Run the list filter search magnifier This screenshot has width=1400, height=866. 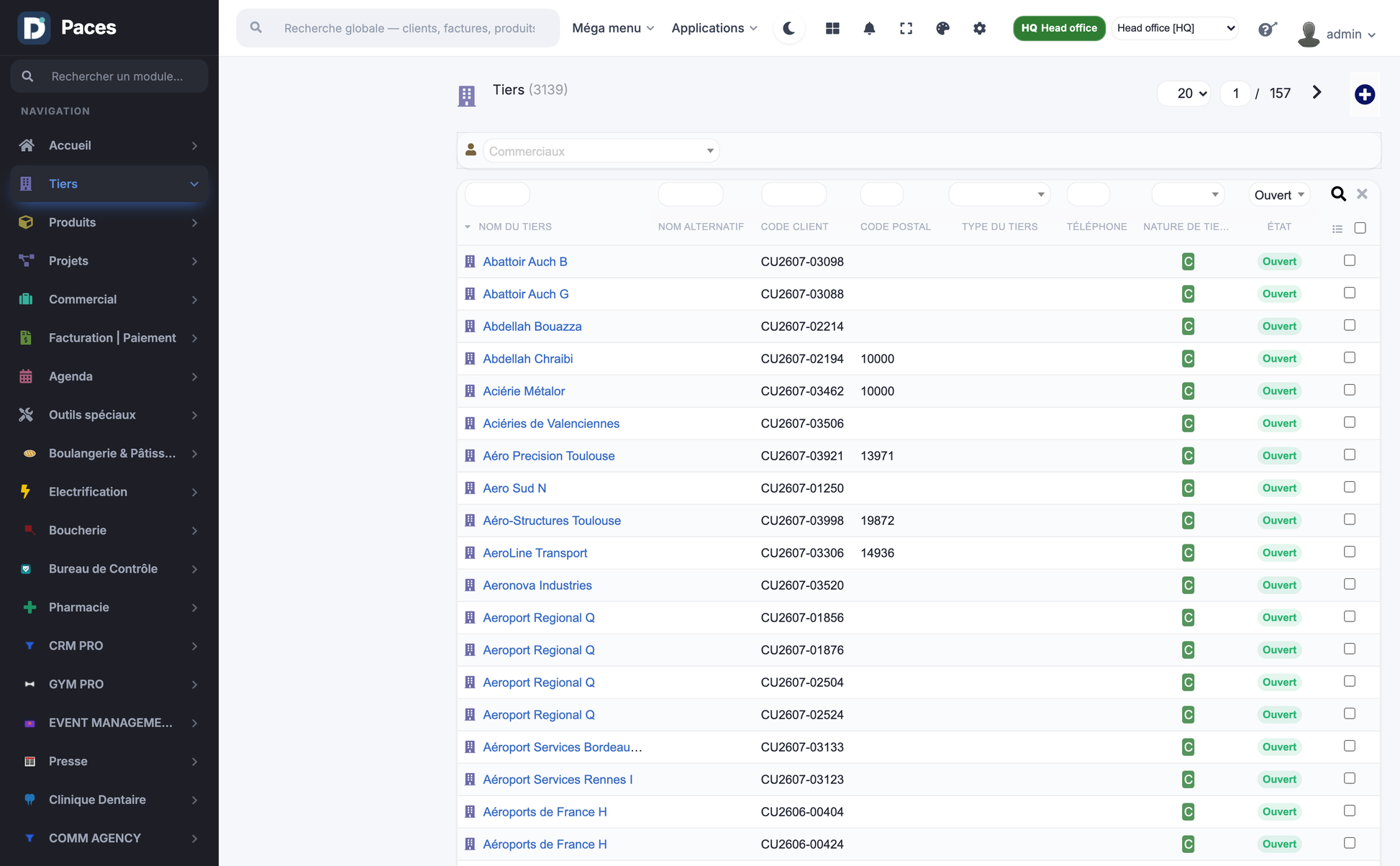(1338, 194)
